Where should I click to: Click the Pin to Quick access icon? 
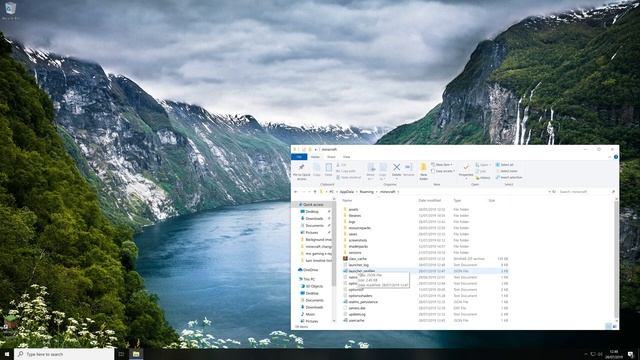click(301, 167)
